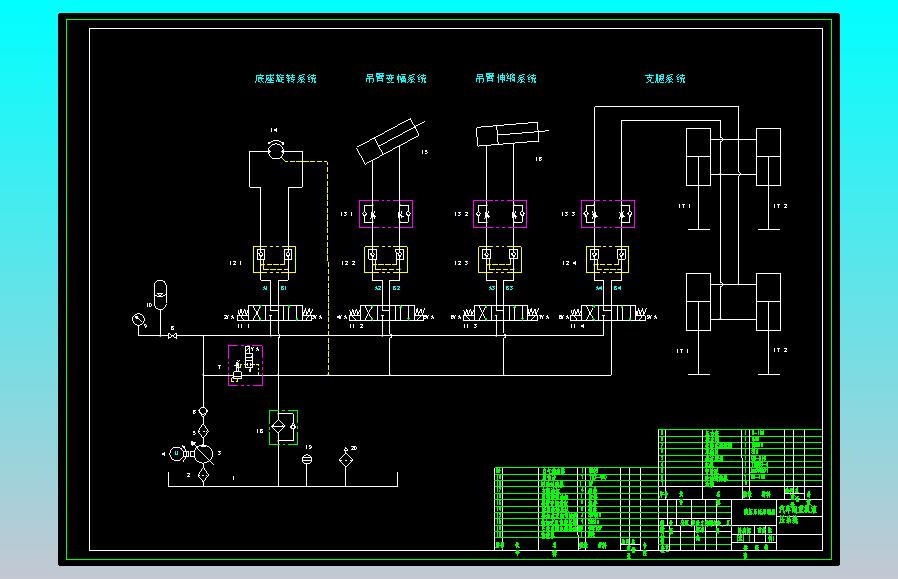898x579 pixels.
Task: Select the yellow hydraulic lock block 12.2
Action: point(386,259)
